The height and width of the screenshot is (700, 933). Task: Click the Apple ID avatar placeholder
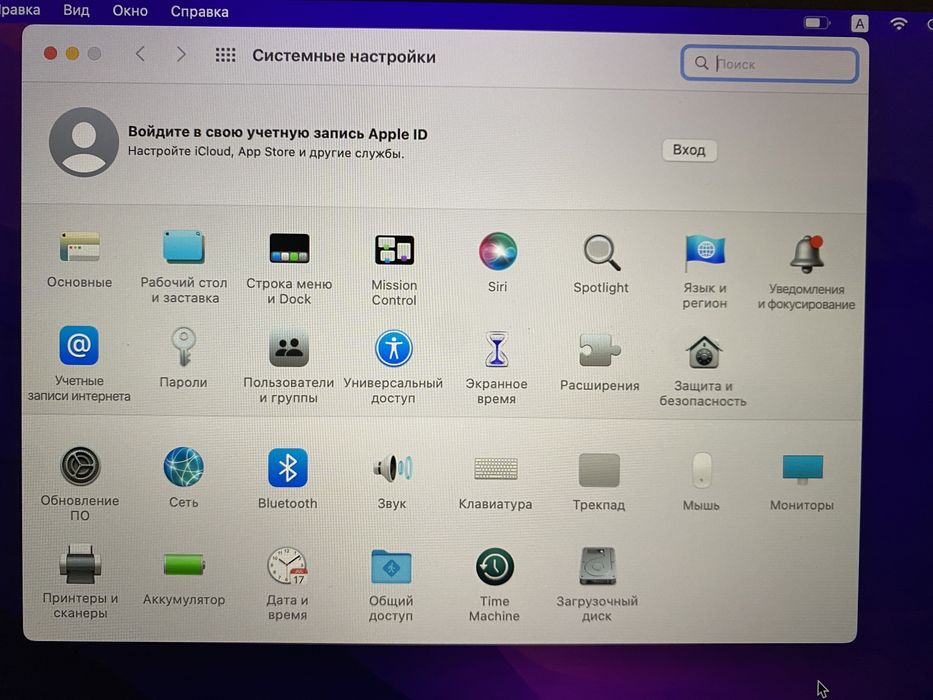84,142
